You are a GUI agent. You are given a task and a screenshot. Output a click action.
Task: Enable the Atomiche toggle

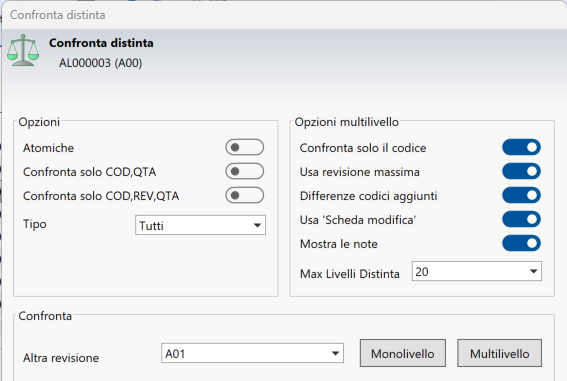(245, 147)
